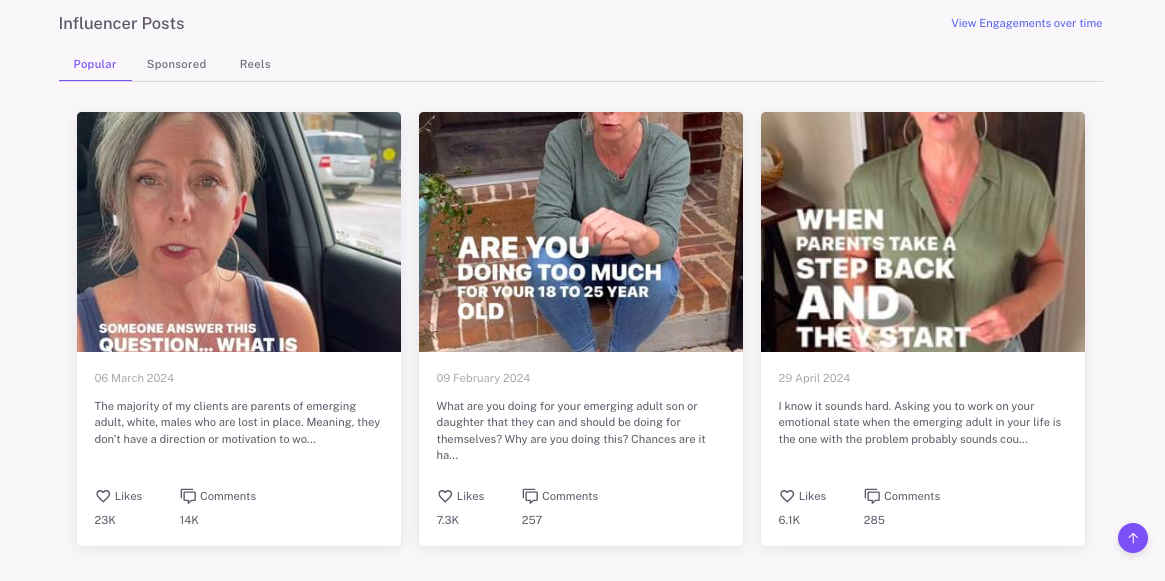Click the circular scroll-to-top arrow button
The width and height of the screenshot is (1165, 581).
[x=1133, y=537]
